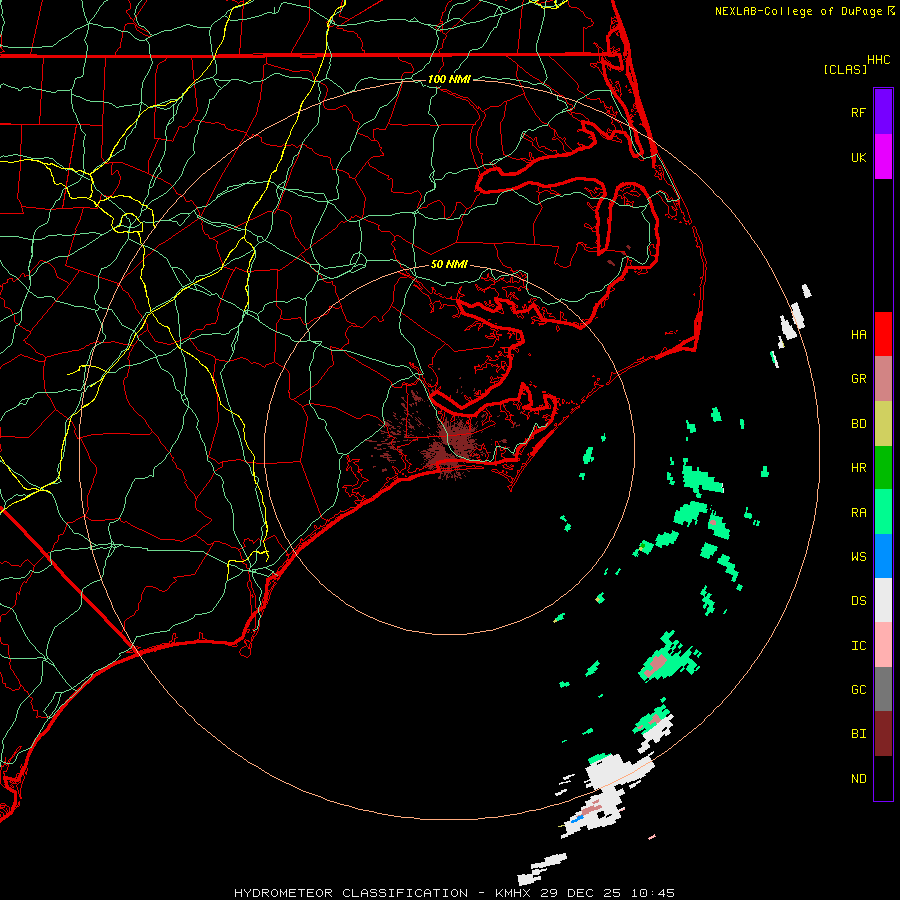Click the RA legend label
900x900 pixels.
pos(858,513)
